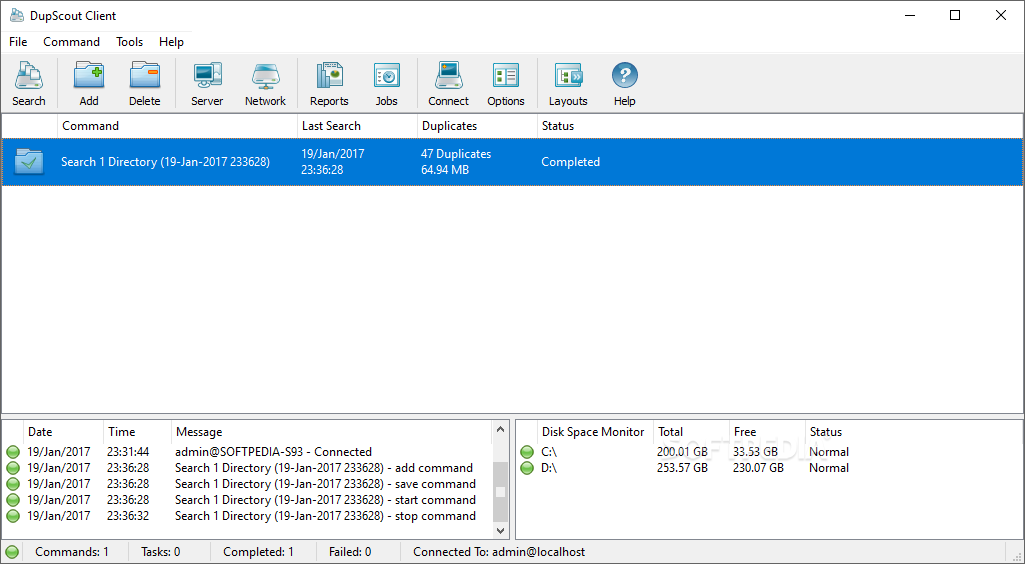Click the log scrollbar up arrow
Image resolution: width=1025 pixels, height=564 pixels.
[500, 429]
